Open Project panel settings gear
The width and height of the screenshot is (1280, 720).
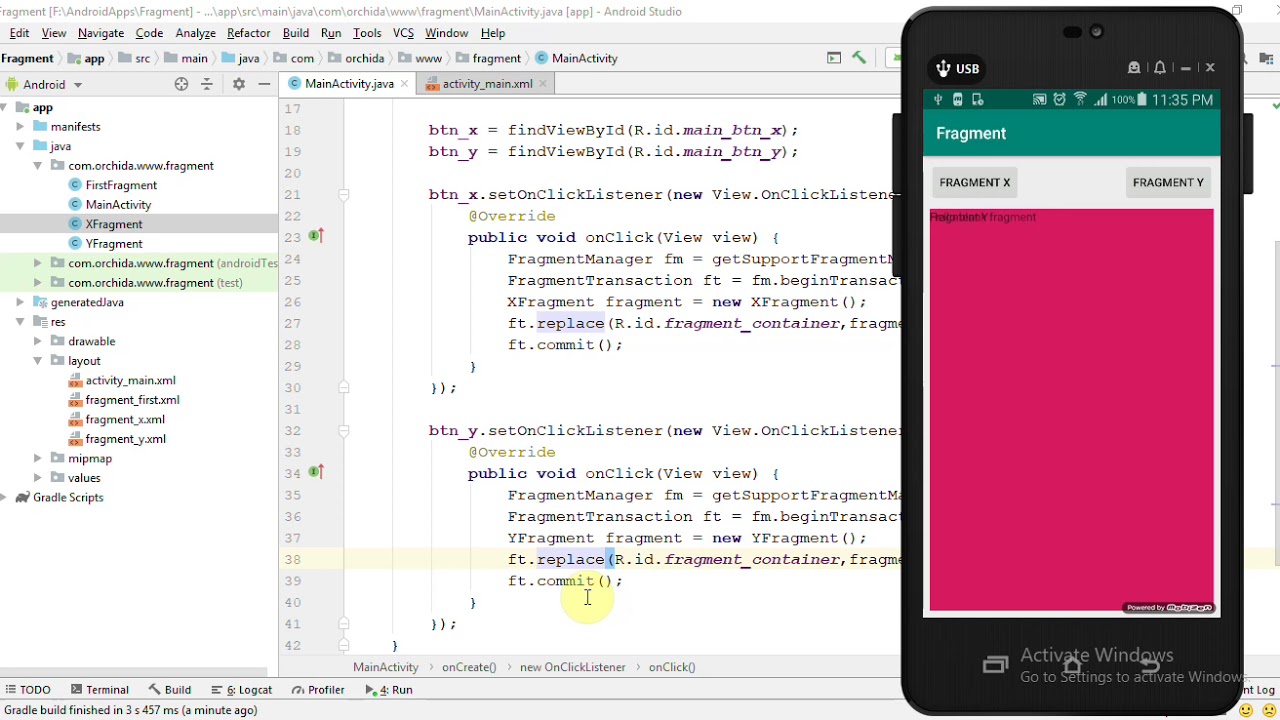pyautogui.click(x=238, y=85)
